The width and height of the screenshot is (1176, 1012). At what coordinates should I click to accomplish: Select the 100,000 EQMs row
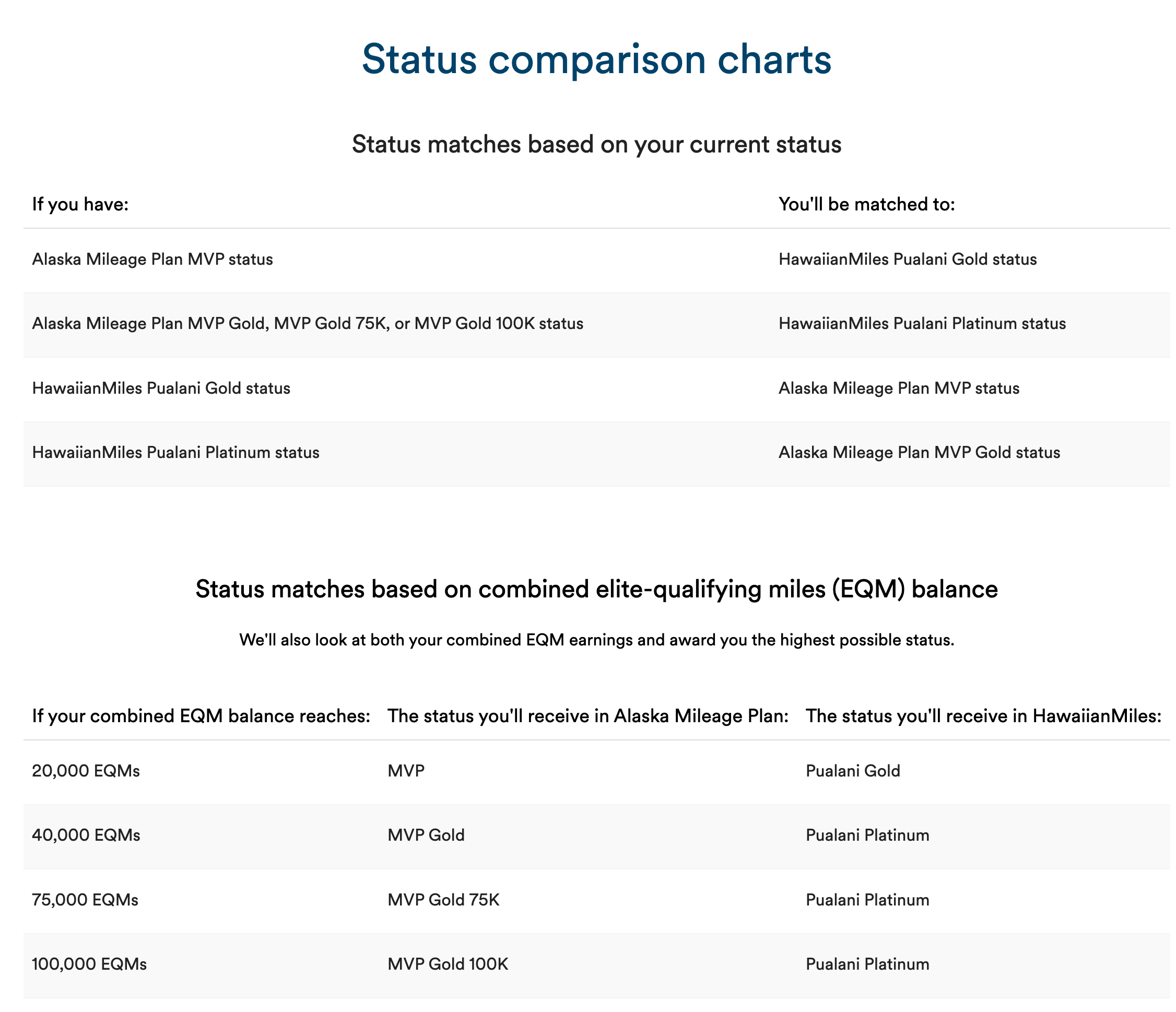[x=596, y=966]
